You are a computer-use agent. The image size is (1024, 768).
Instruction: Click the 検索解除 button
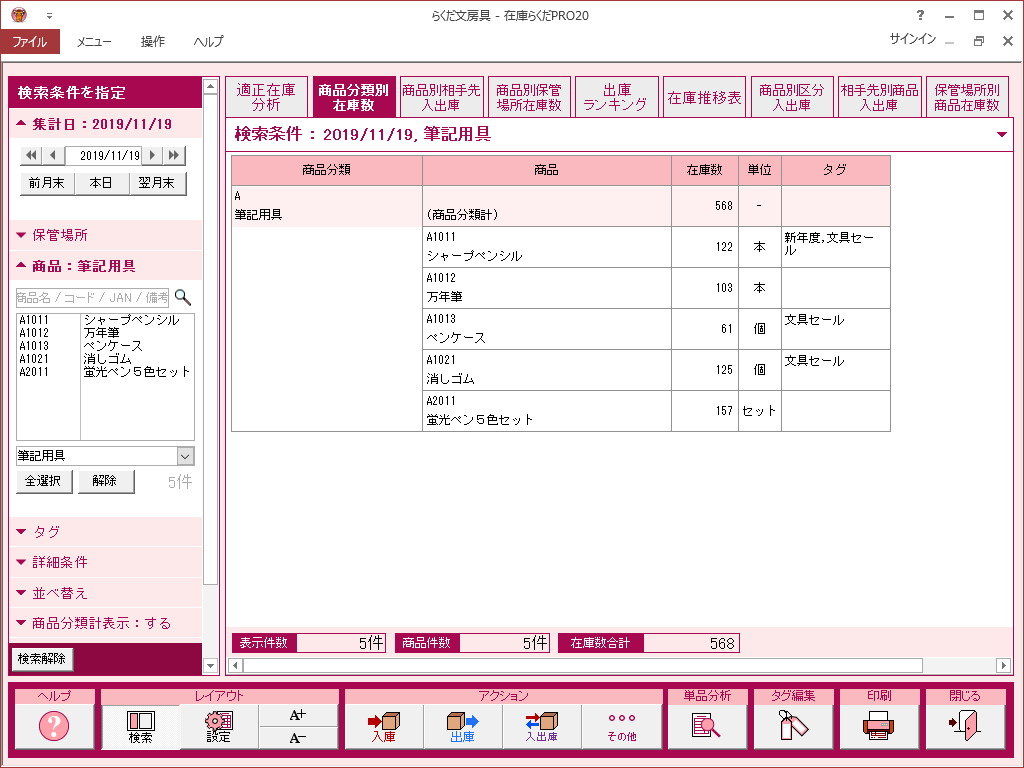[x=42, y=659]
